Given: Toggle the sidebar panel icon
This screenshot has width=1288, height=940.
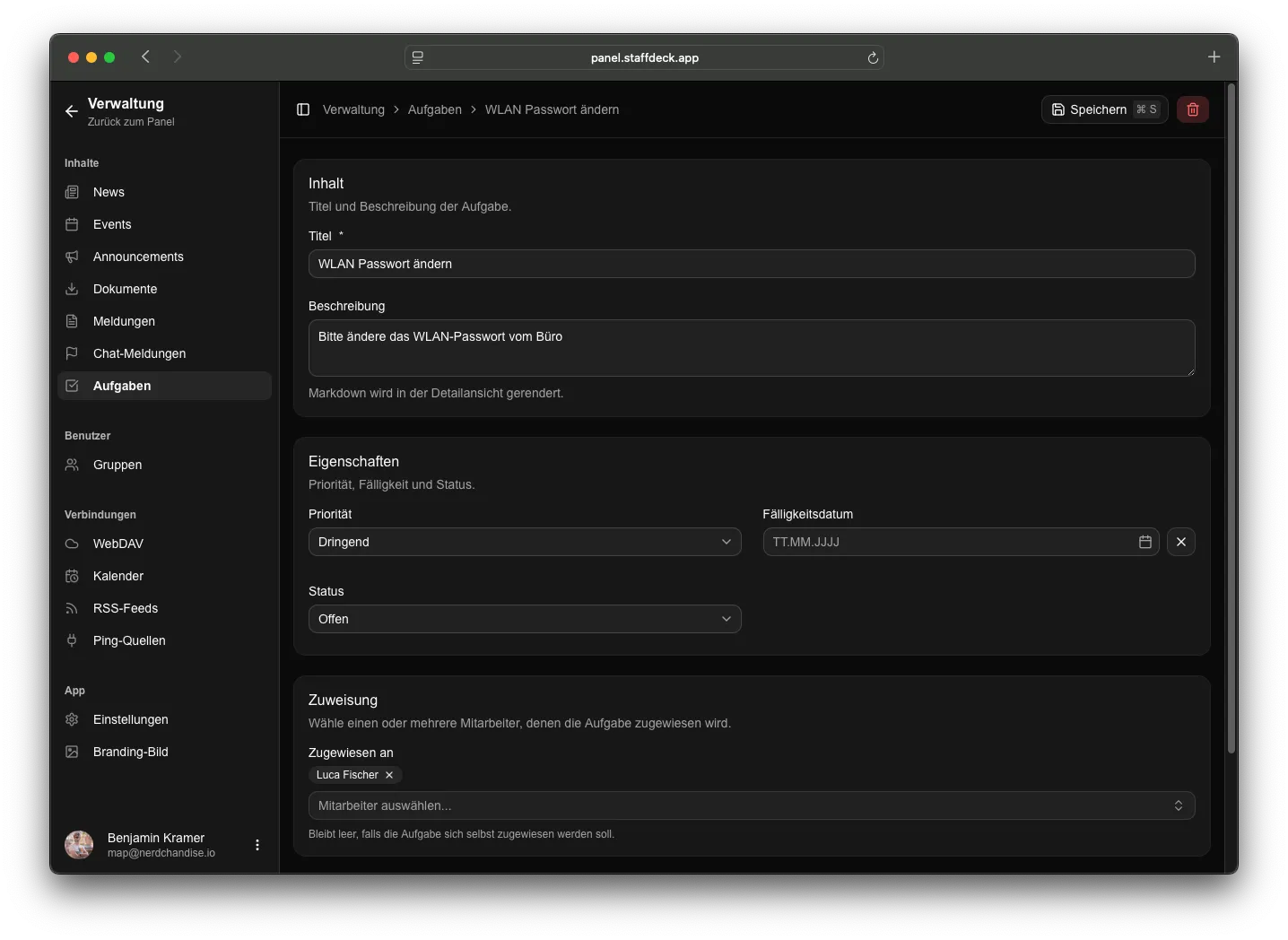Looking at the screenshot, I should coord(303,109).
